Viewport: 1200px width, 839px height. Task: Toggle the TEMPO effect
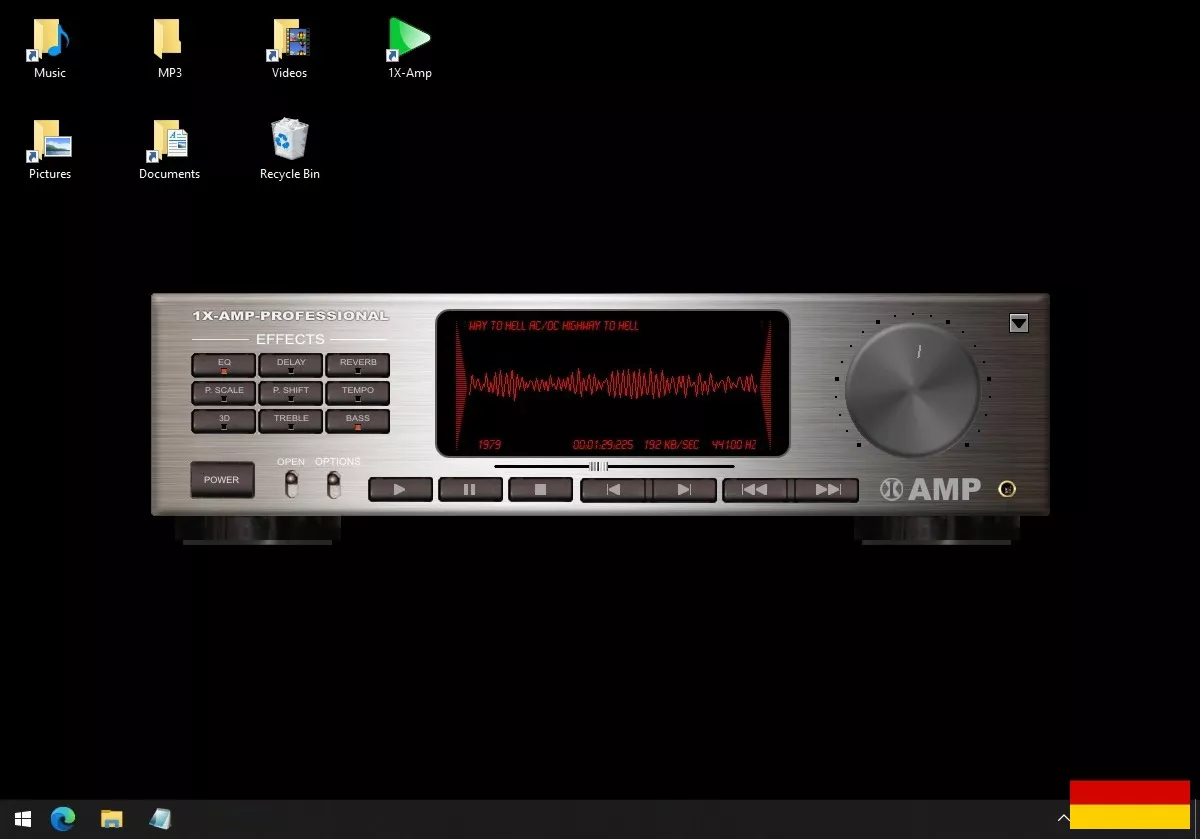[358, 393]
